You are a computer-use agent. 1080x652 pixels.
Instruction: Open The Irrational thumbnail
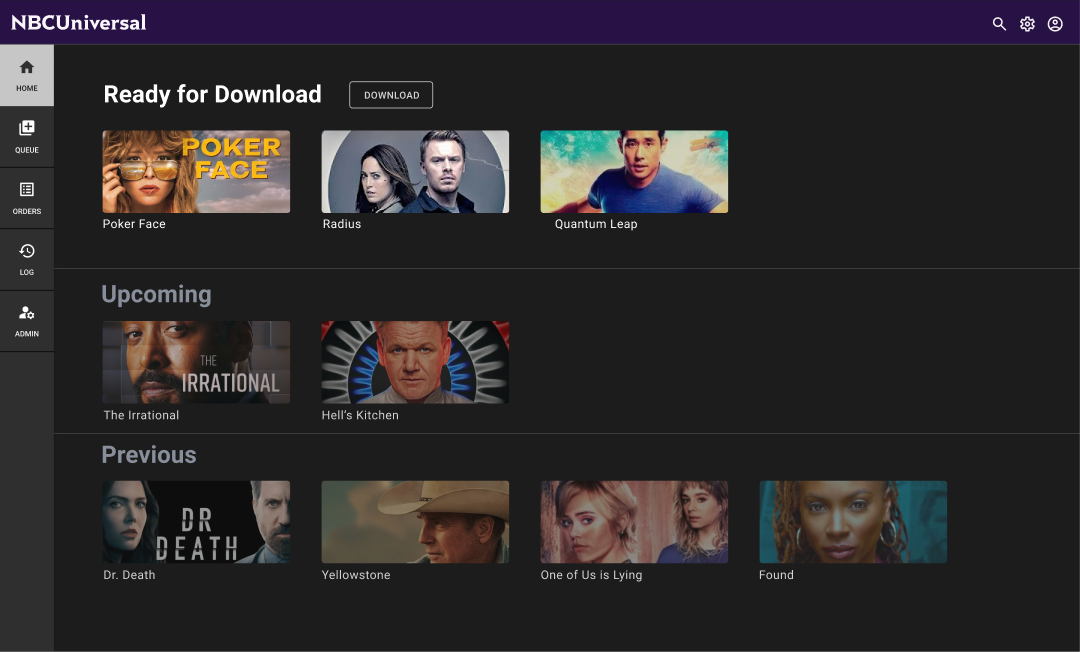196,362
